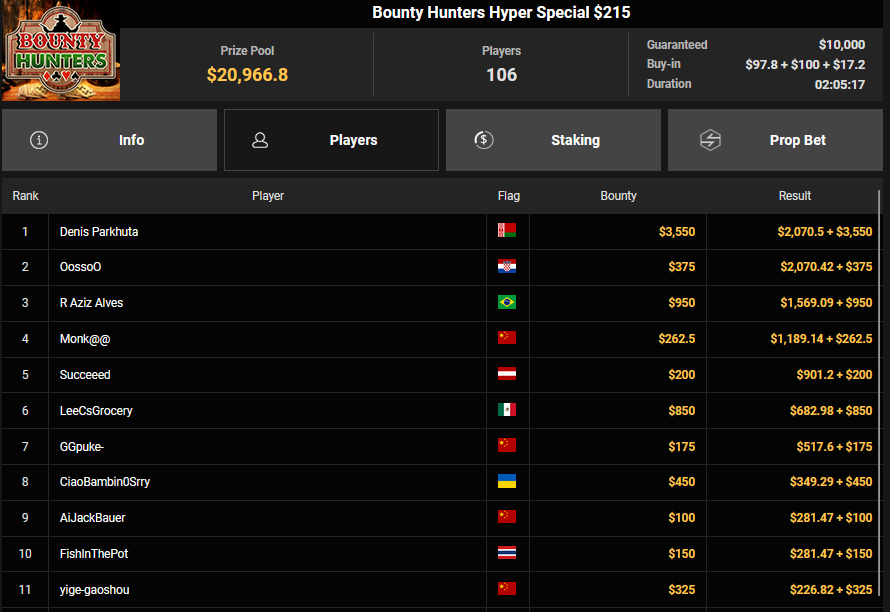Click the Brazil flag for R Aziz Alves
This screenshot has width=890, height=612.
pos(507,302)
